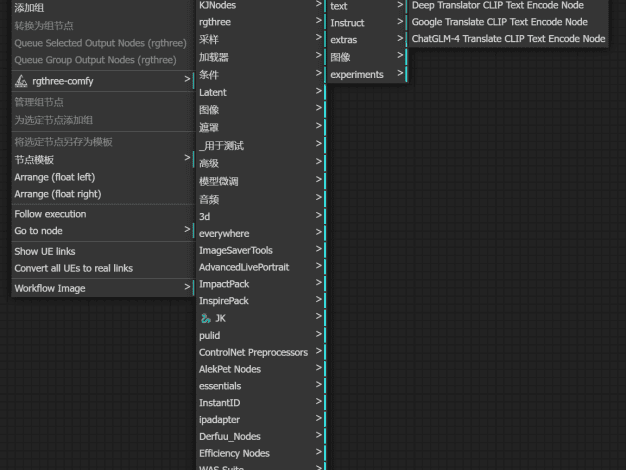Viewport: 626px width, 470px height.
Task: Expand the ImpactPack category
Action: pyautogui.click(x=261, y=284)
